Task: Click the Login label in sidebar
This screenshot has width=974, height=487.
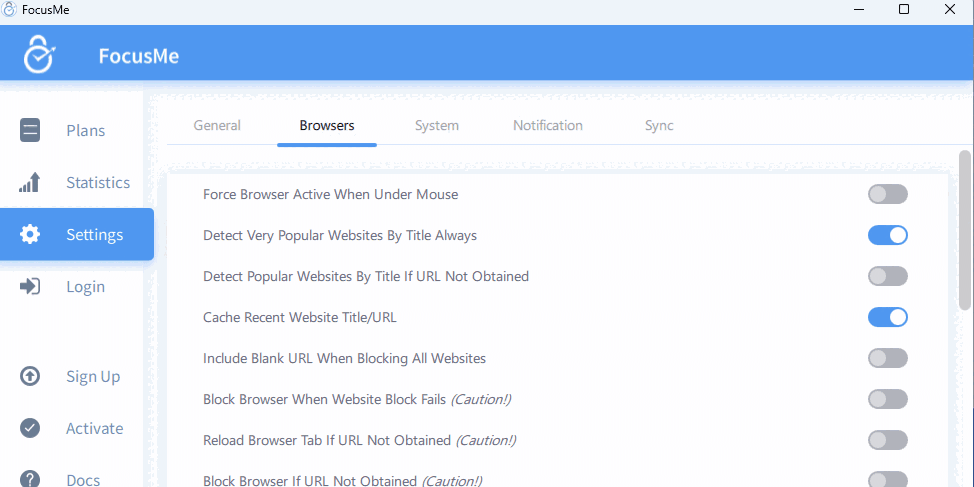Action: tap(86, 287)
